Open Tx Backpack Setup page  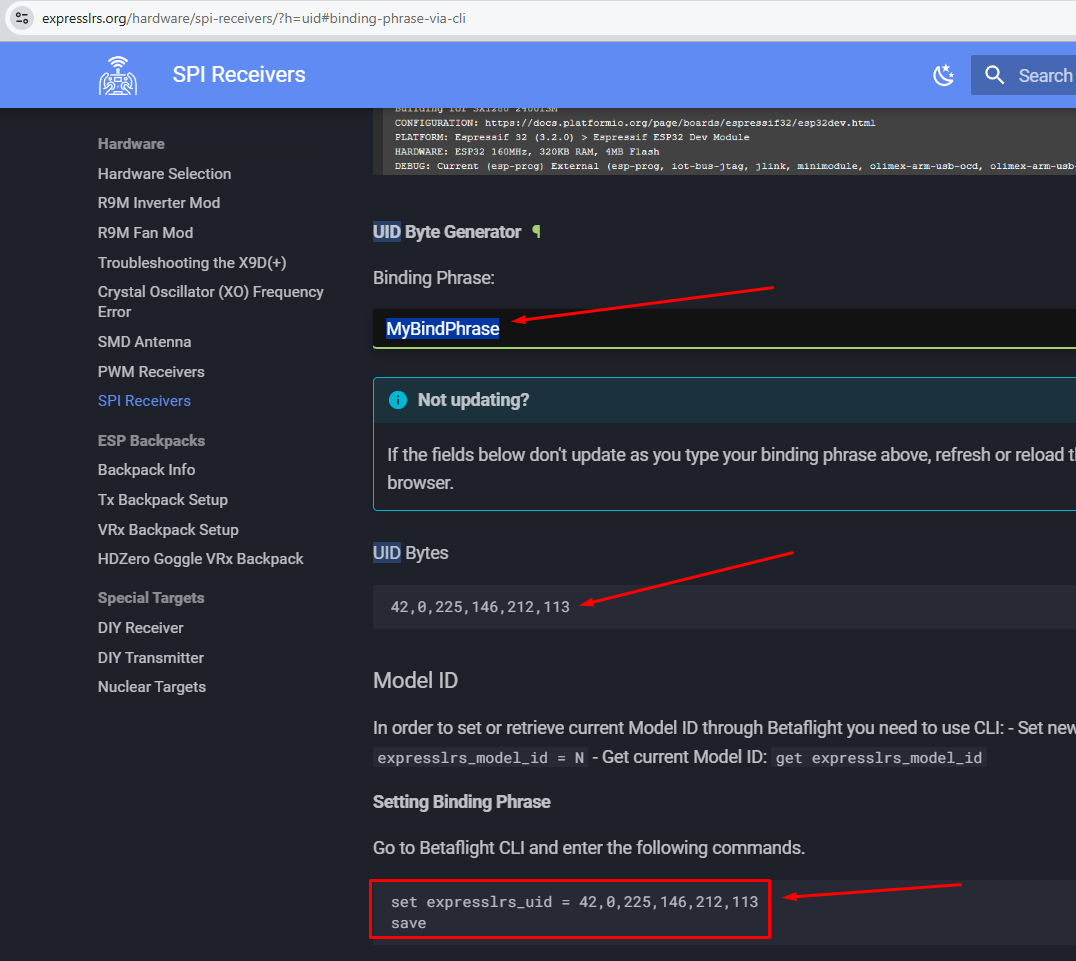pyautogui.click(x=162, y=499)
